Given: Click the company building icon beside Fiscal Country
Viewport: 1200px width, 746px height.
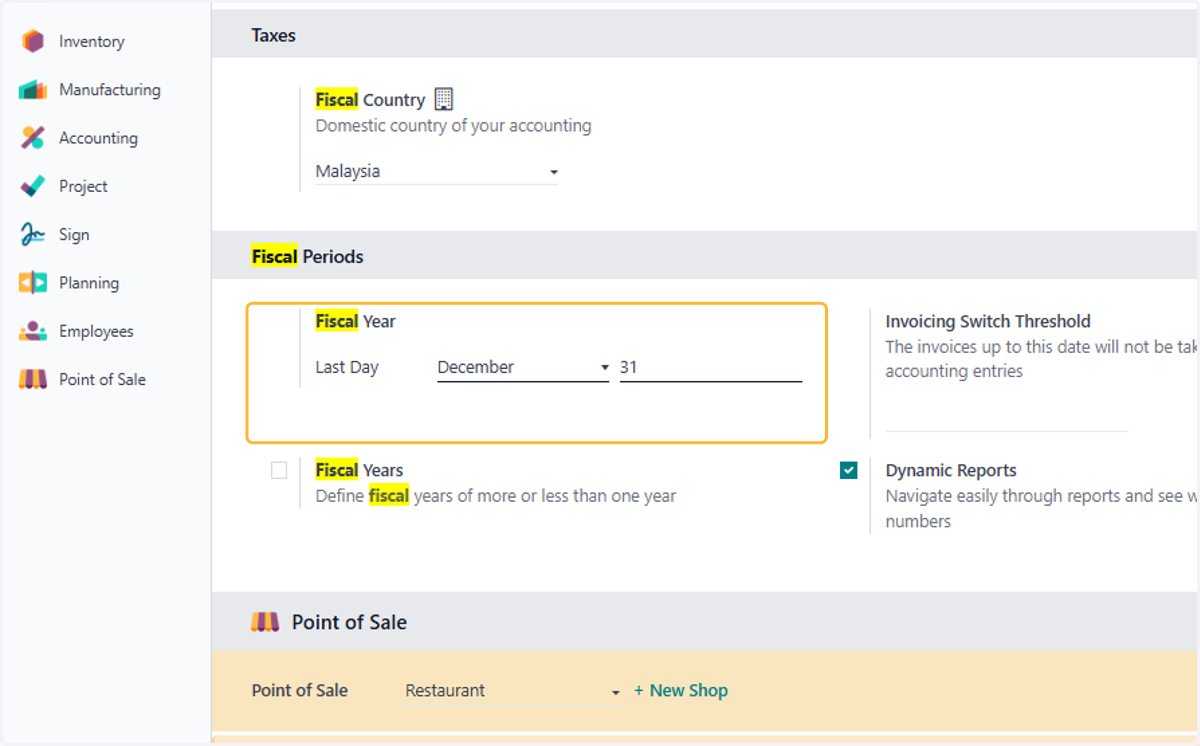Looking at the screenshot, I should click(x=444, y=99).
